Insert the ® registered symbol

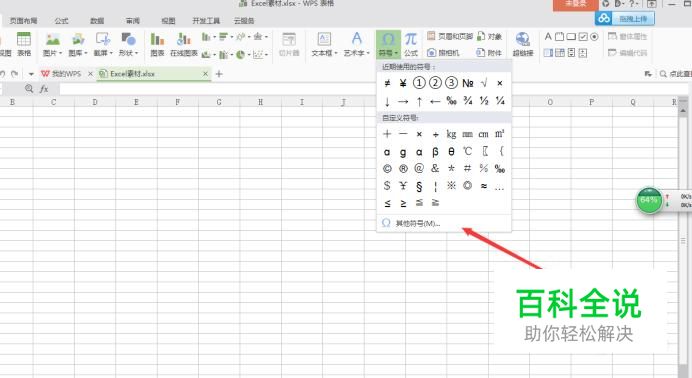click(x=403, y=168)
